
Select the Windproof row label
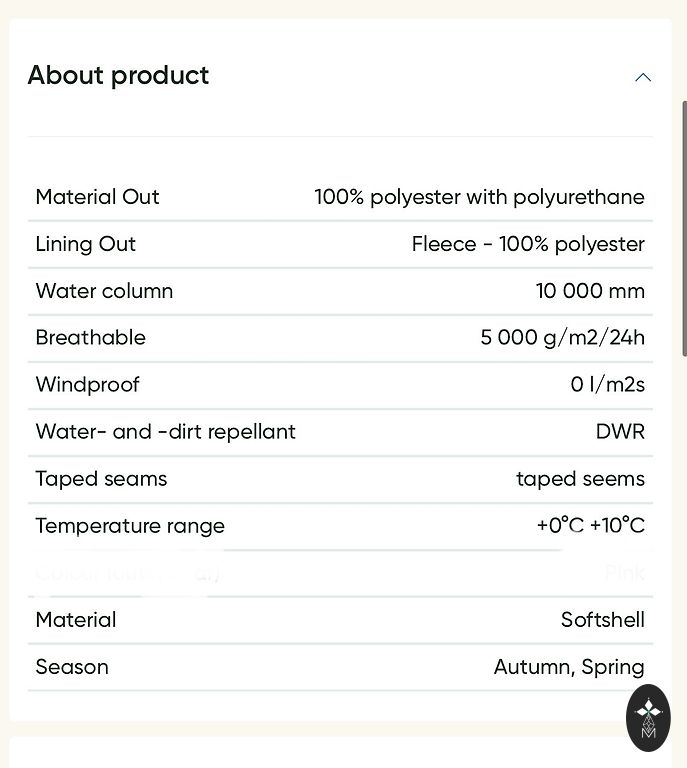pyautogui.click(x=87, y=385)
